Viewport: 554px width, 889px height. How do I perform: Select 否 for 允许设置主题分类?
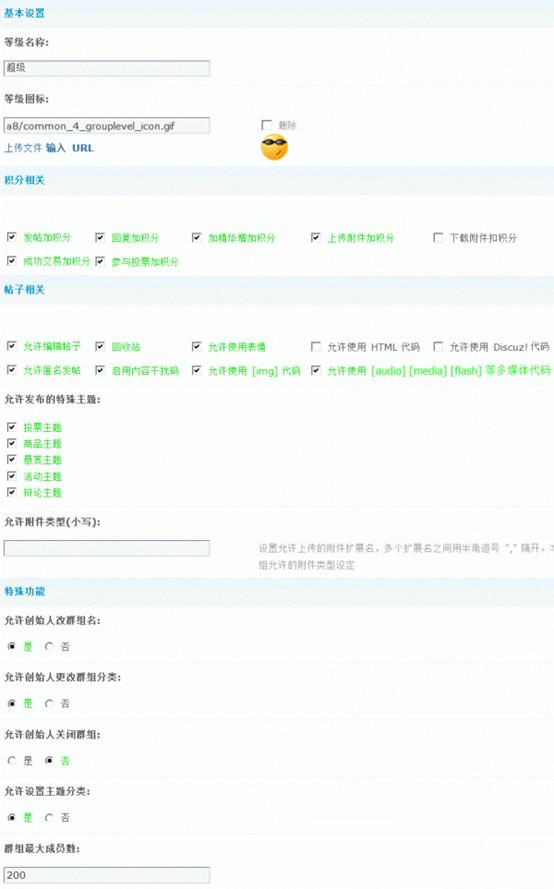tap(49, 817)
